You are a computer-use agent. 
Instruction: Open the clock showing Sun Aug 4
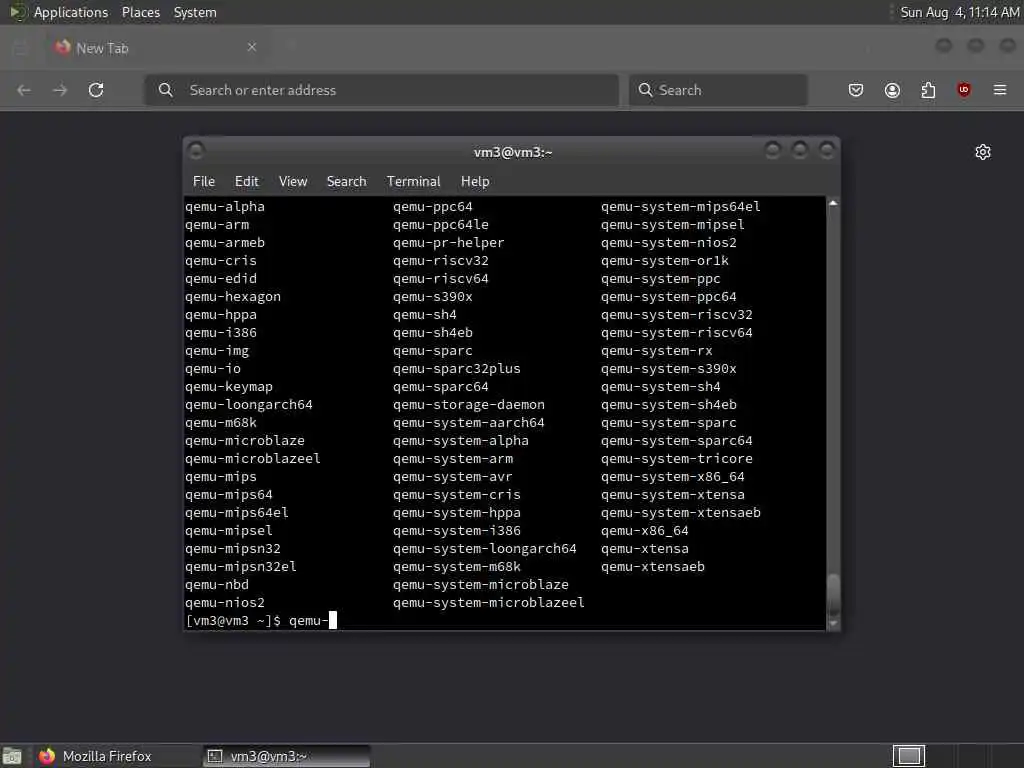[959, 12]
